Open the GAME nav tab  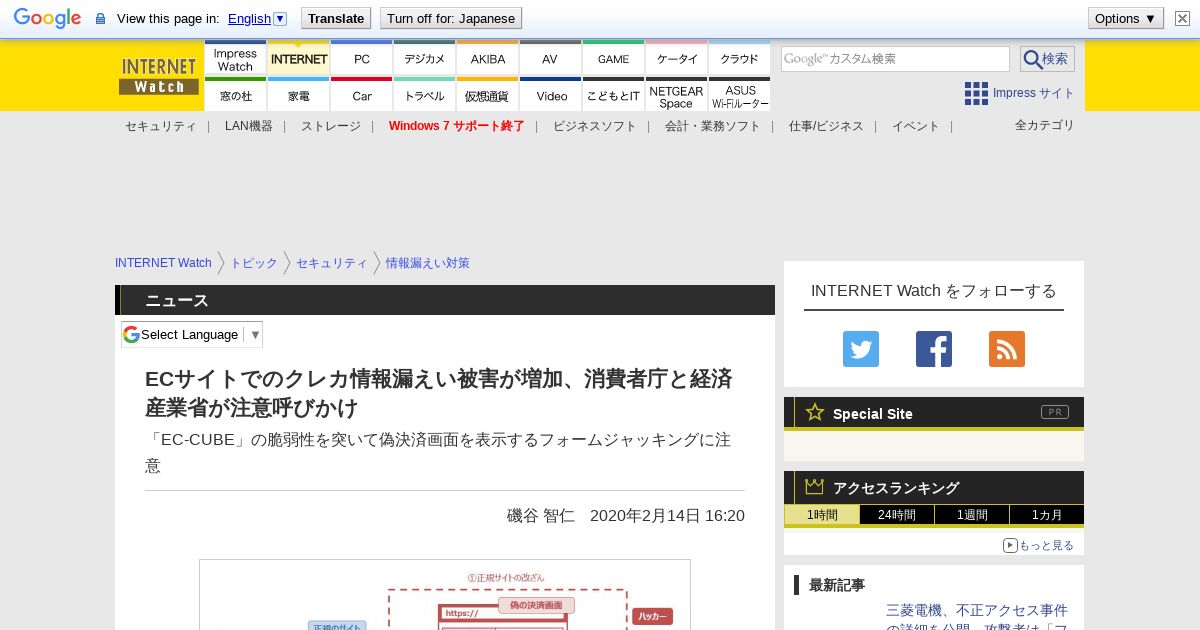614,59
